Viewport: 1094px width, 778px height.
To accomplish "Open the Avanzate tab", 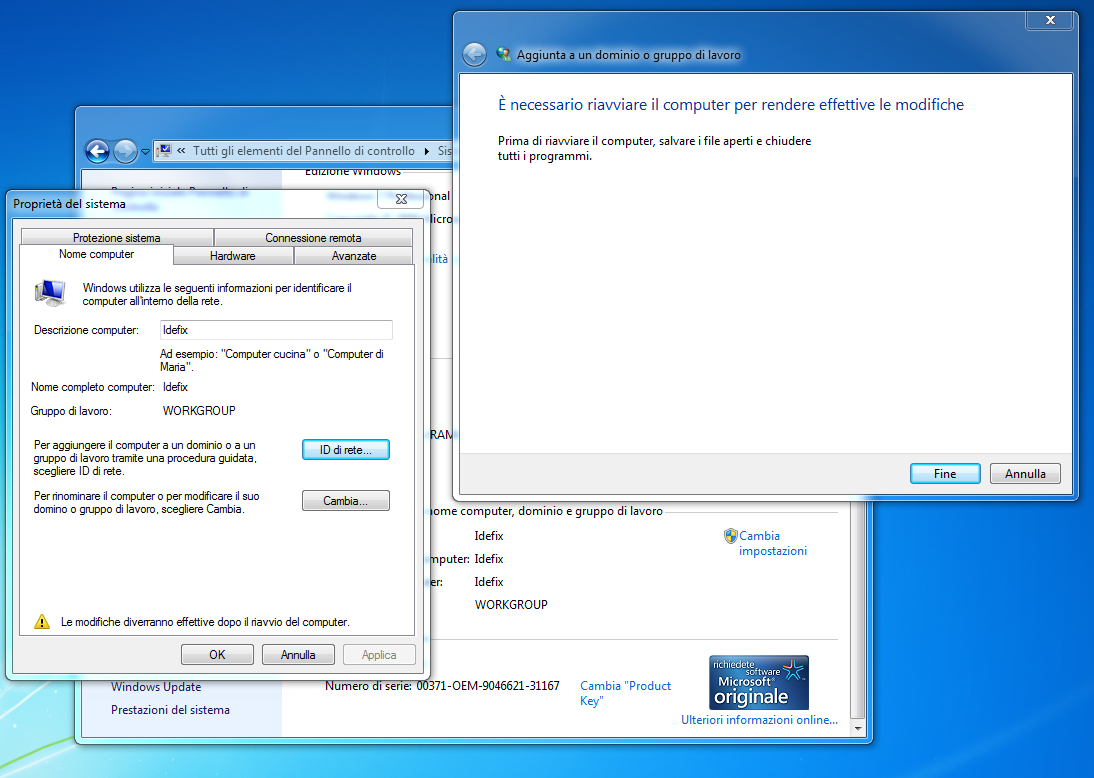I will (x=354, y=256).
